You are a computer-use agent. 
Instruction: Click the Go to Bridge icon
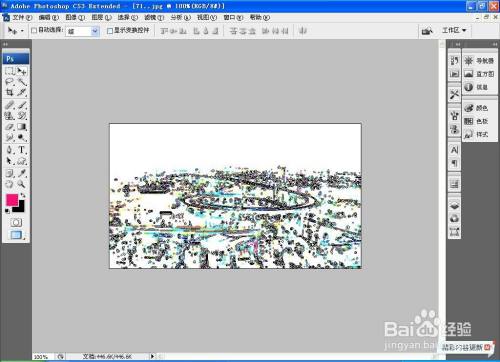point(427,31)
